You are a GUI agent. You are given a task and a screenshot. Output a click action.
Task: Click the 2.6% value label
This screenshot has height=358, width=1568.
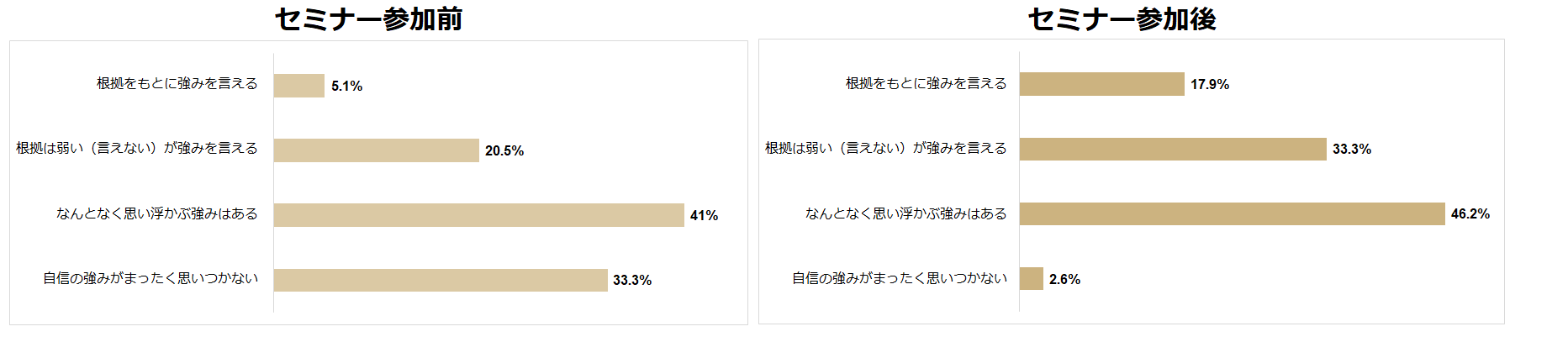[1064, 279]
